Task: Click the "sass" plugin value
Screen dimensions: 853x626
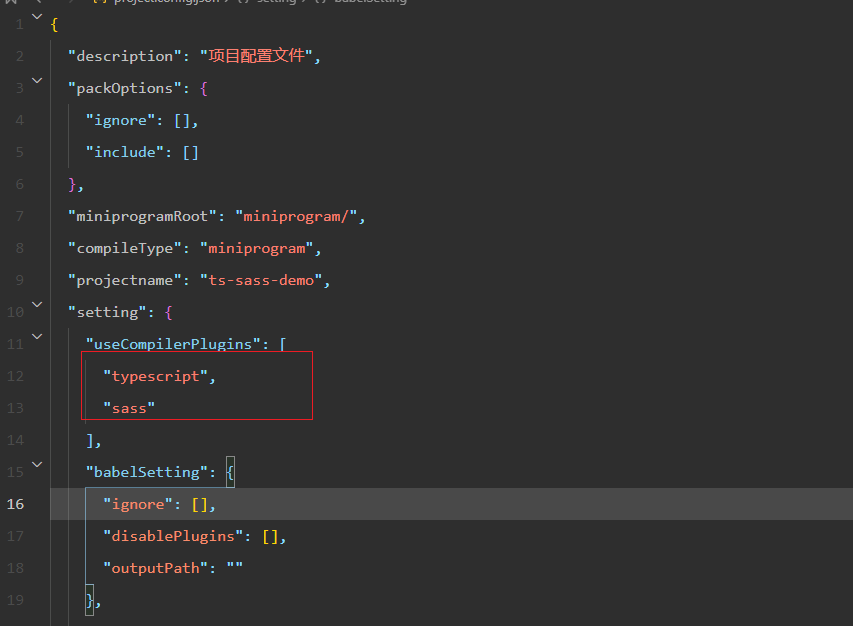Action: 129,407
